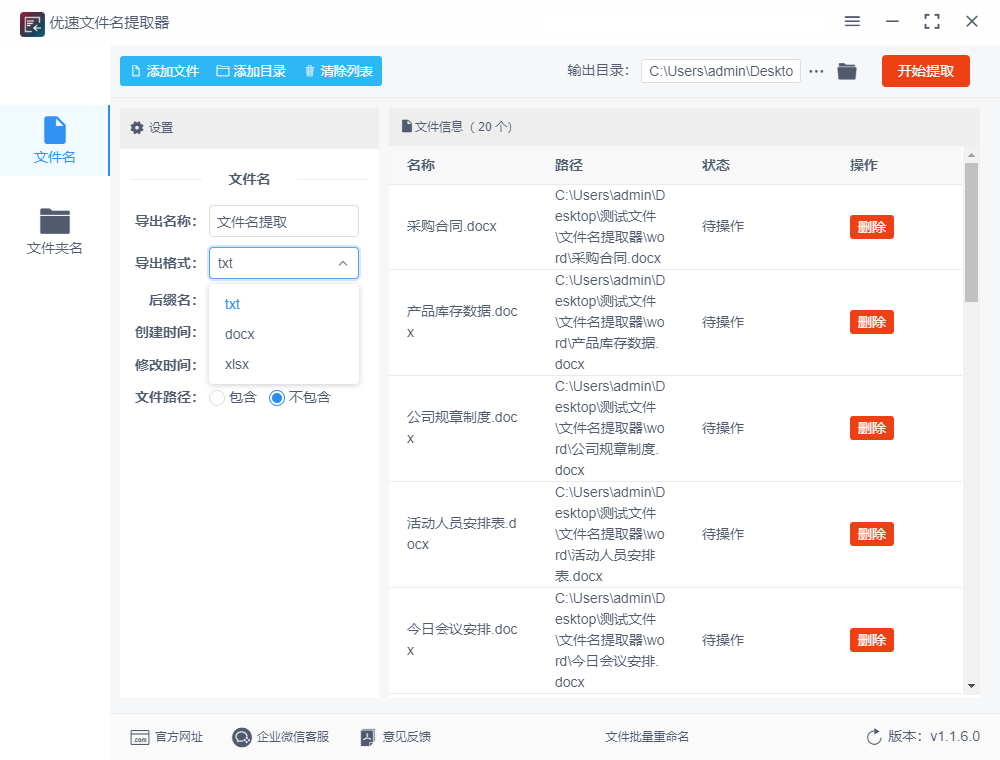This screenshot has height=760, width=1000.
Task: Click the 官方网址 website icon
Action: (140, 737)
